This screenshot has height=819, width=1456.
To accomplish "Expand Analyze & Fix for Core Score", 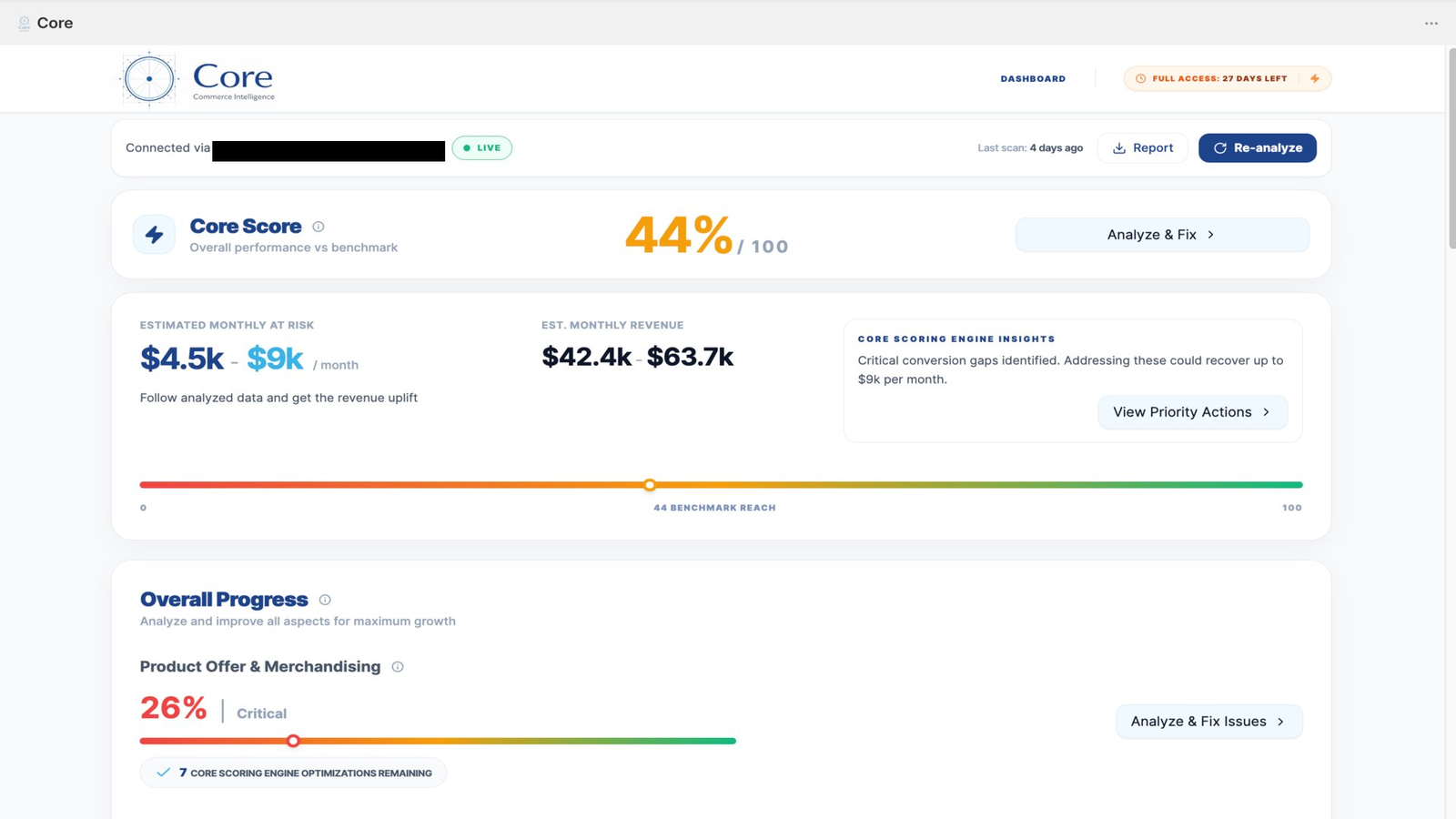I will [1162, 235].
